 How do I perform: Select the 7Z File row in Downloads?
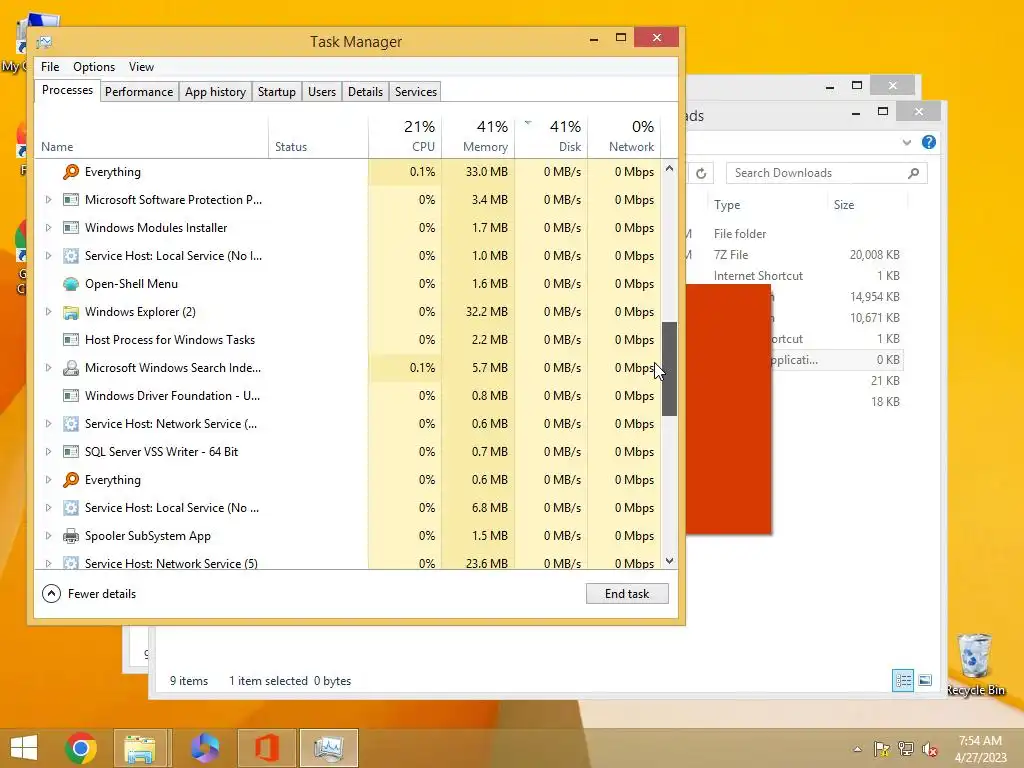(x=794, y=255)
